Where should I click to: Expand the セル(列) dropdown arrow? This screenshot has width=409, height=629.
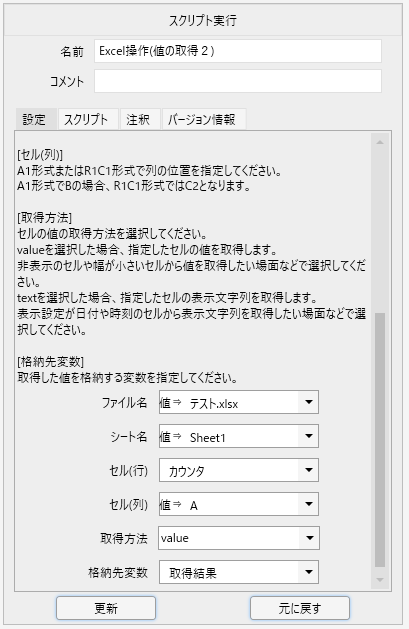tap(308, 504)
